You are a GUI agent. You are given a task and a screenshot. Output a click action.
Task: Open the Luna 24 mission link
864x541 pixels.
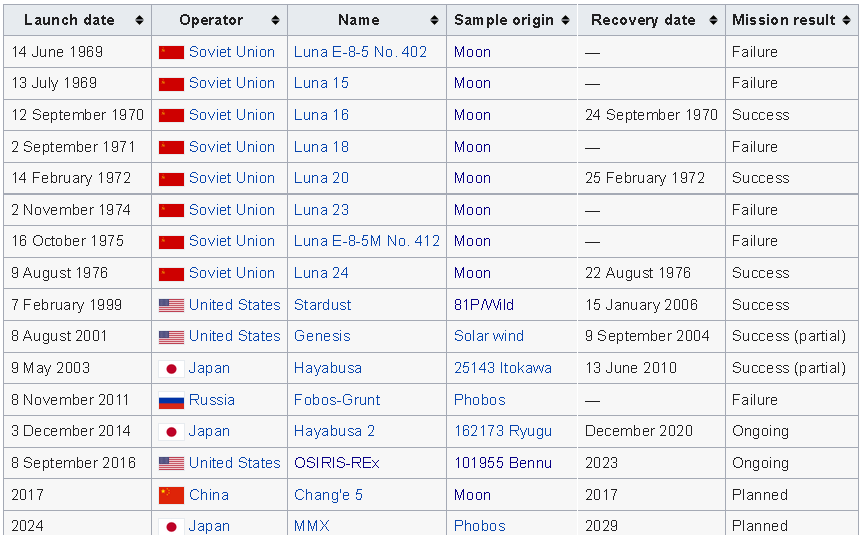pos(321,273)
